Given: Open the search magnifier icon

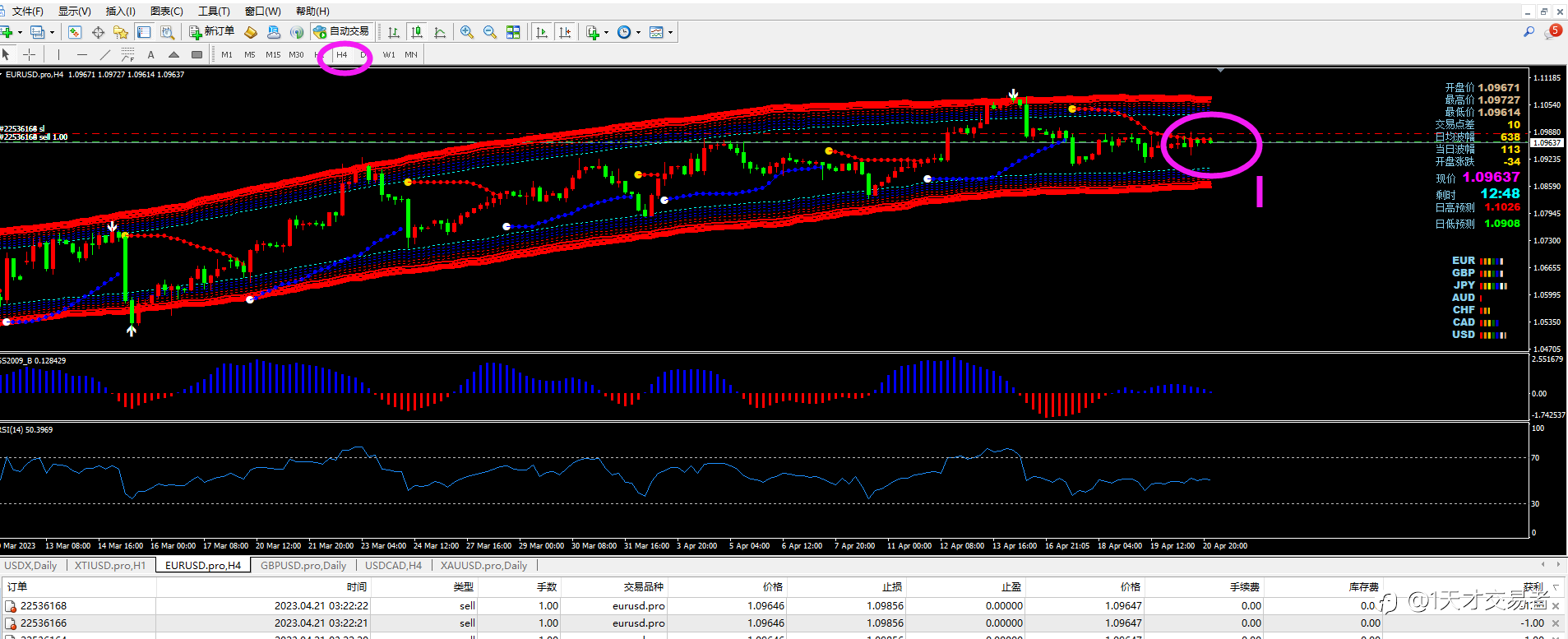Looking at the screenshot, I should (1529, 32).
